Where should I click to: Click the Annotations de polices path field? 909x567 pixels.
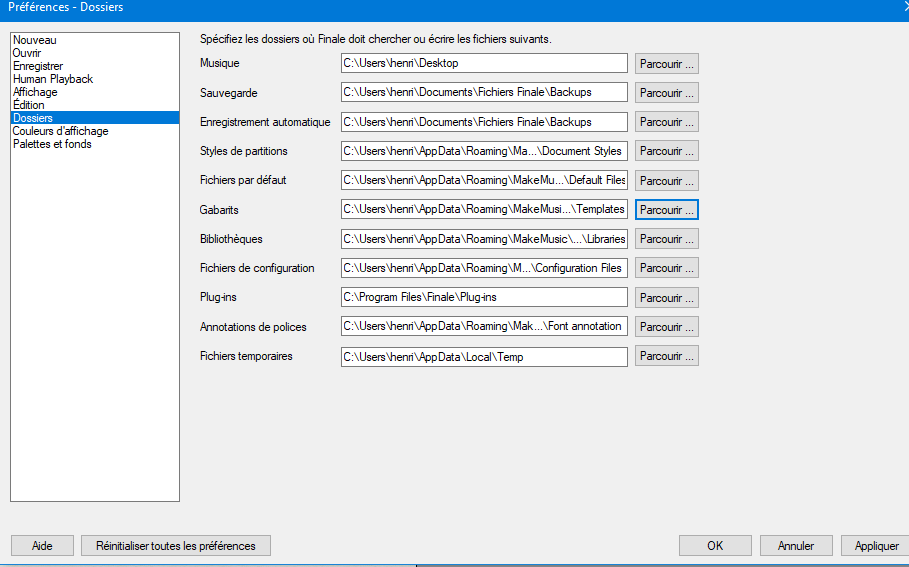tap(484, 327)
